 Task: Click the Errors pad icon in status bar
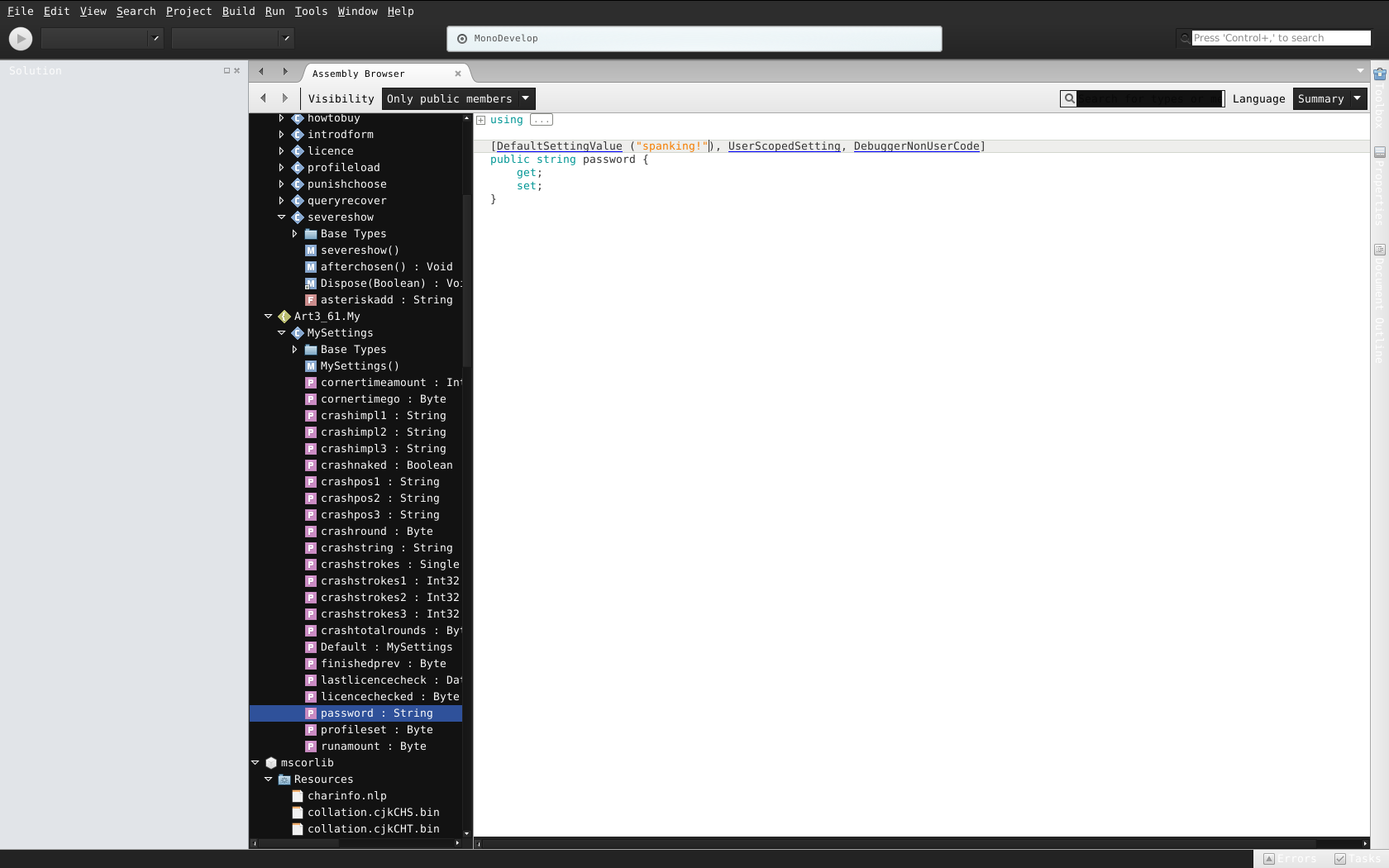1269,859
